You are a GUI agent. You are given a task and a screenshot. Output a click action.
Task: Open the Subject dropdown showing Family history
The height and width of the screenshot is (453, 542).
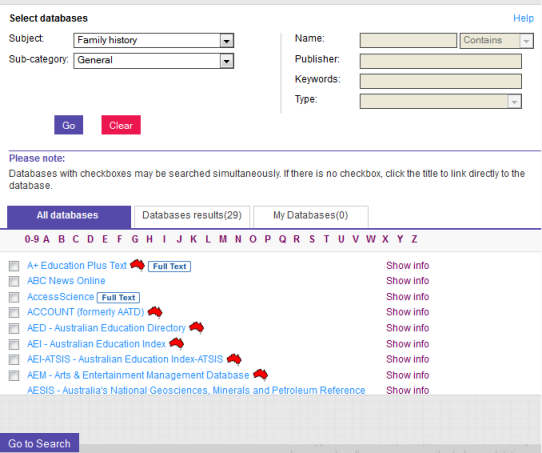click(x=154, y=40)
